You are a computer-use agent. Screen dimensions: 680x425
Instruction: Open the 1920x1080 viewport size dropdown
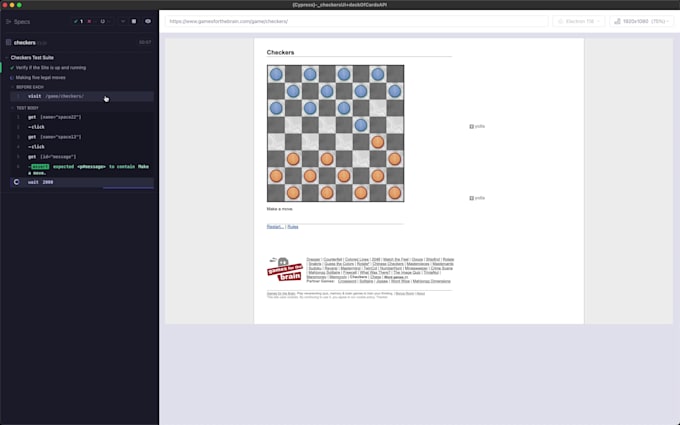point(642,21)
